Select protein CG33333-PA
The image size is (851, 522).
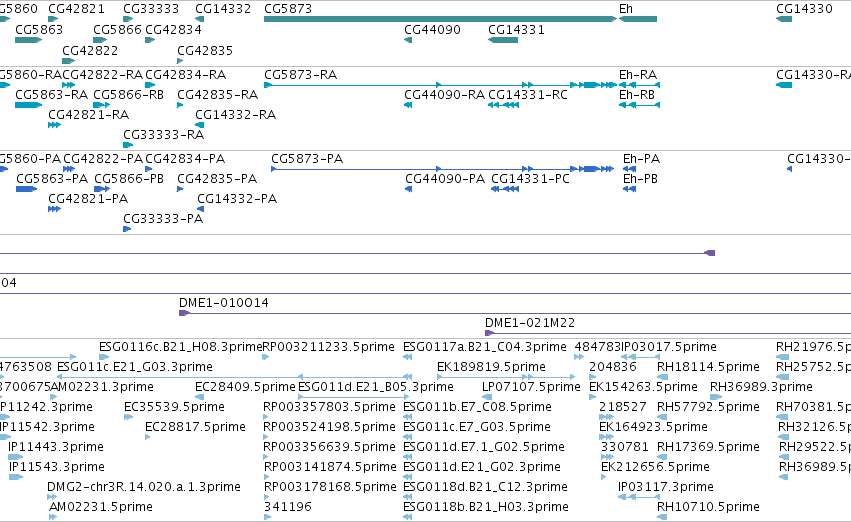(163, 219)
